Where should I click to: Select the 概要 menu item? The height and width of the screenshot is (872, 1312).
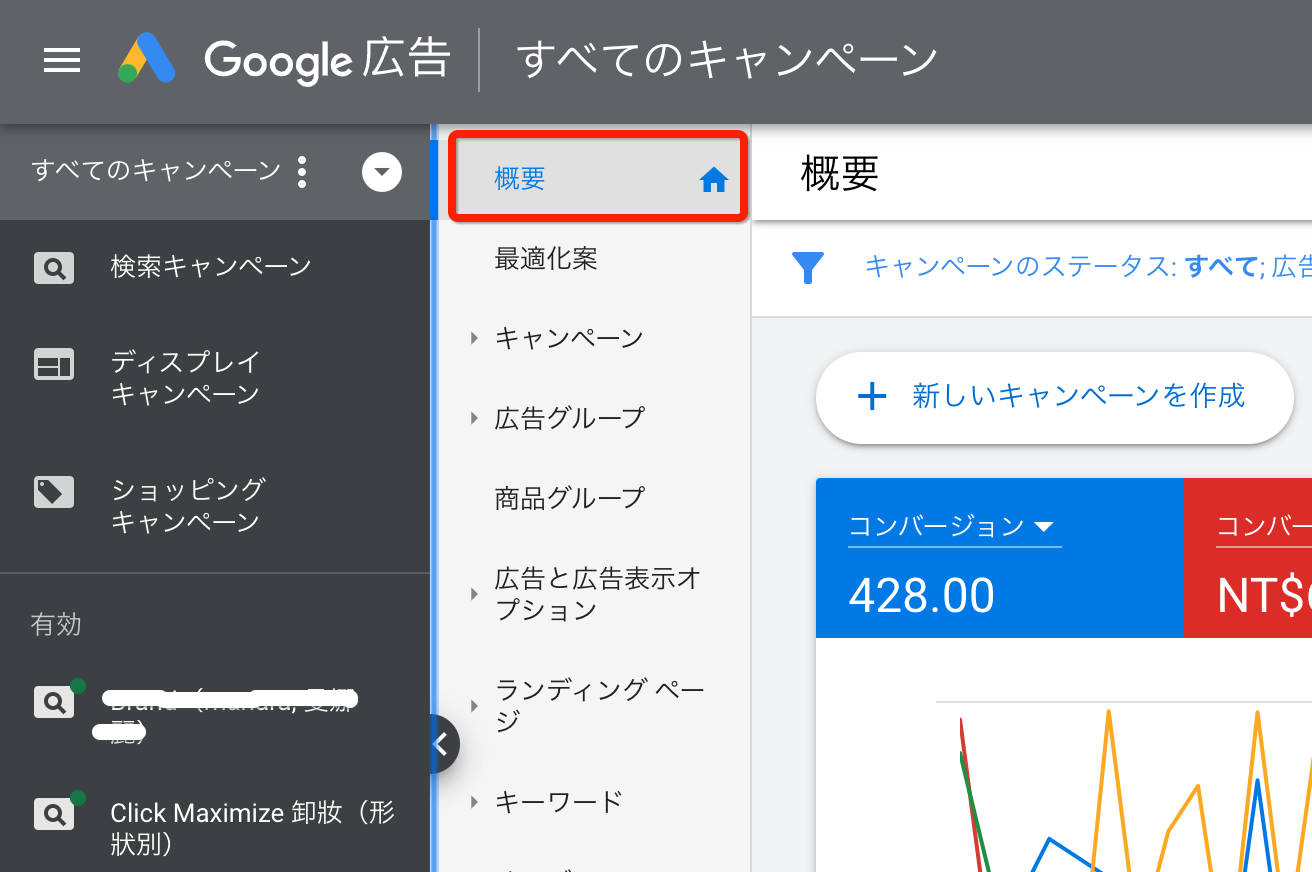coord(598,178)
